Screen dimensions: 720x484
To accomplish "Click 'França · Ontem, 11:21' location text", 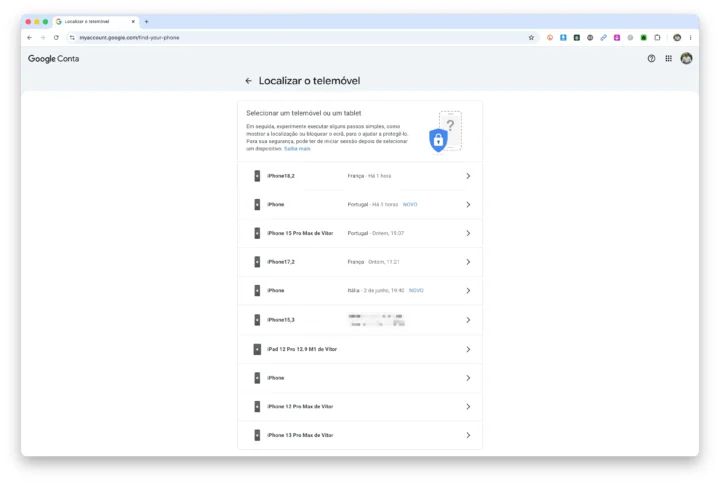I will click(x=373, y=262).
